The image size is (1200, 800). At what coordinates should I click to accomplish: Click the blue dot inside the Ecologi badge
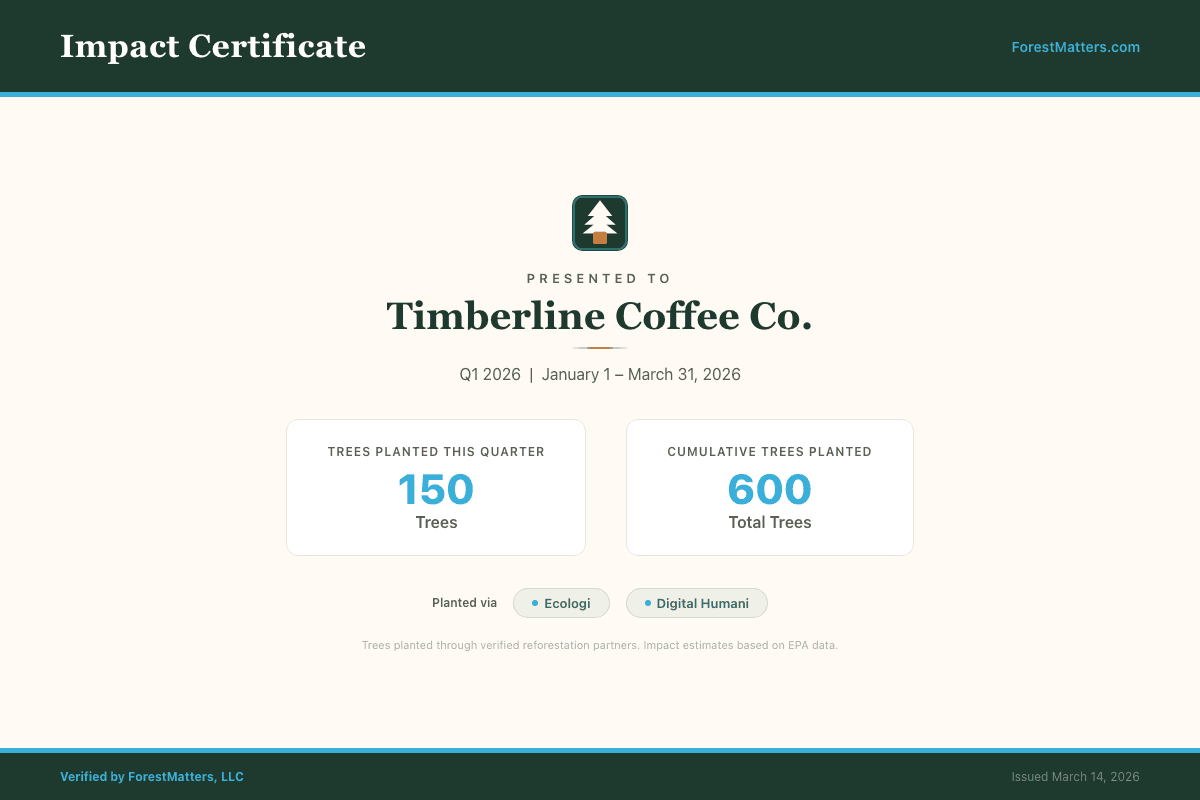534,602
